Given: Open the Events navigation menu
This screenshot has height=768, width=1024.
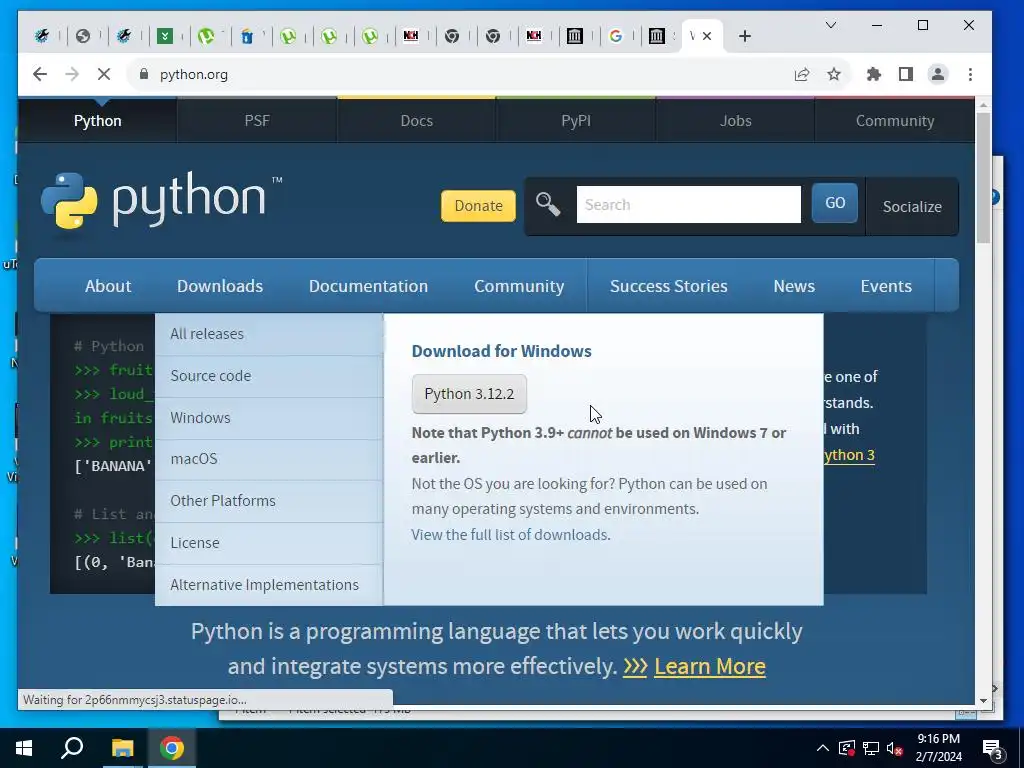Looking at the screenshot, I should [886, 286].
